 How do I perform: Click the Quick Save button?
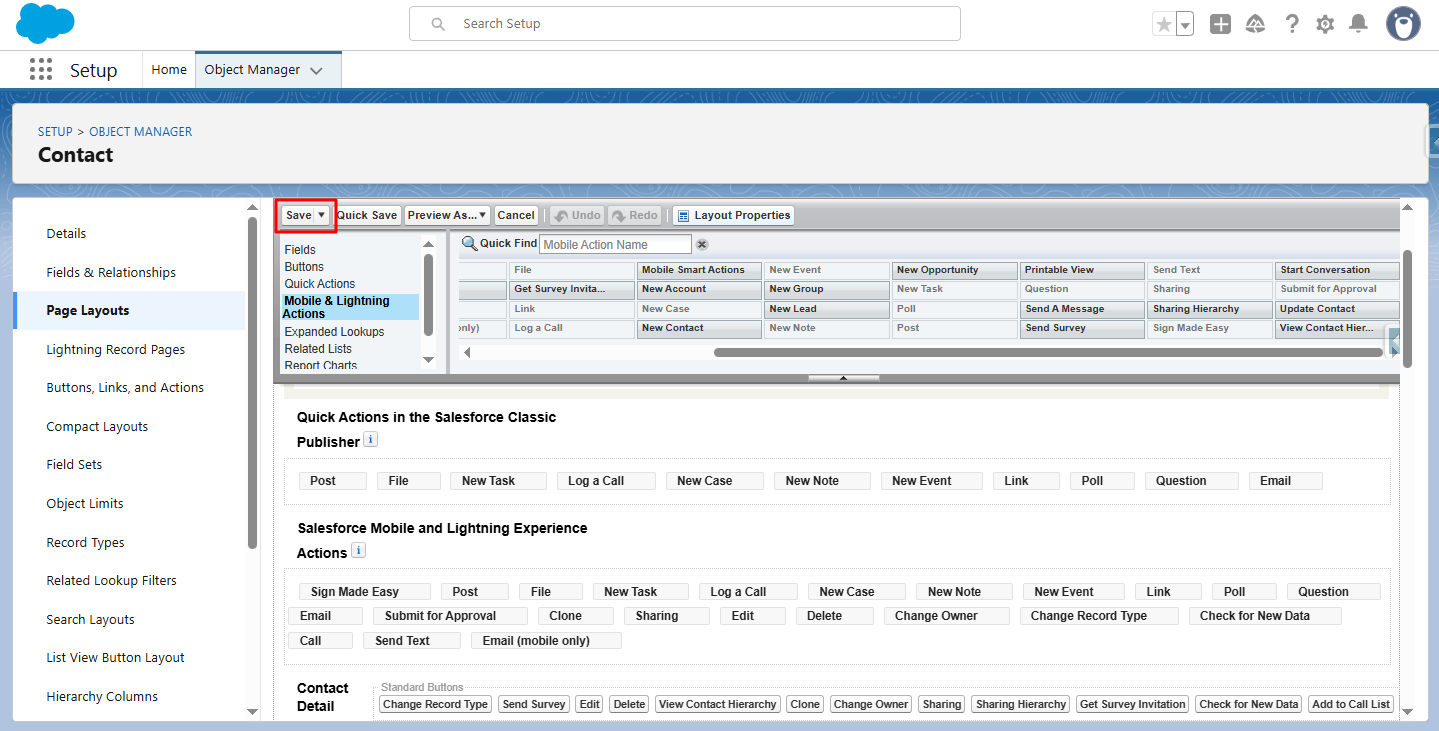[x=367, y=215]
